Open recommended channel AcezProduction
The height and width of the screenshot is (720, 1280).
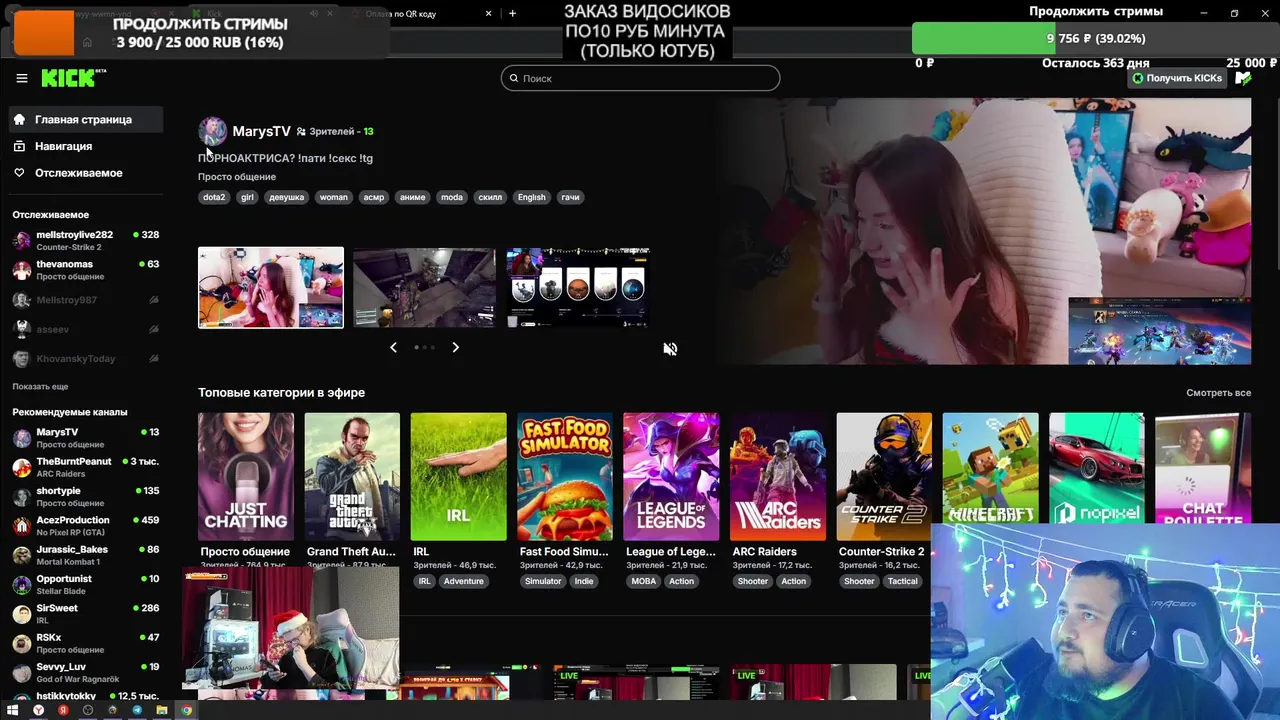[86, 526]
